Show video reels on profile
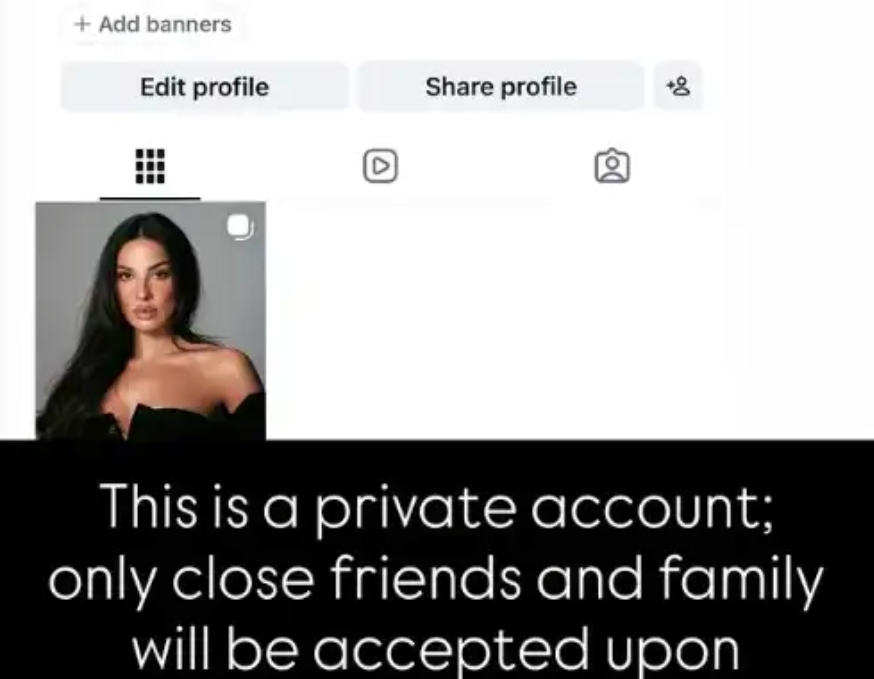This screenshot has height=679, width=874. [380, 166]
